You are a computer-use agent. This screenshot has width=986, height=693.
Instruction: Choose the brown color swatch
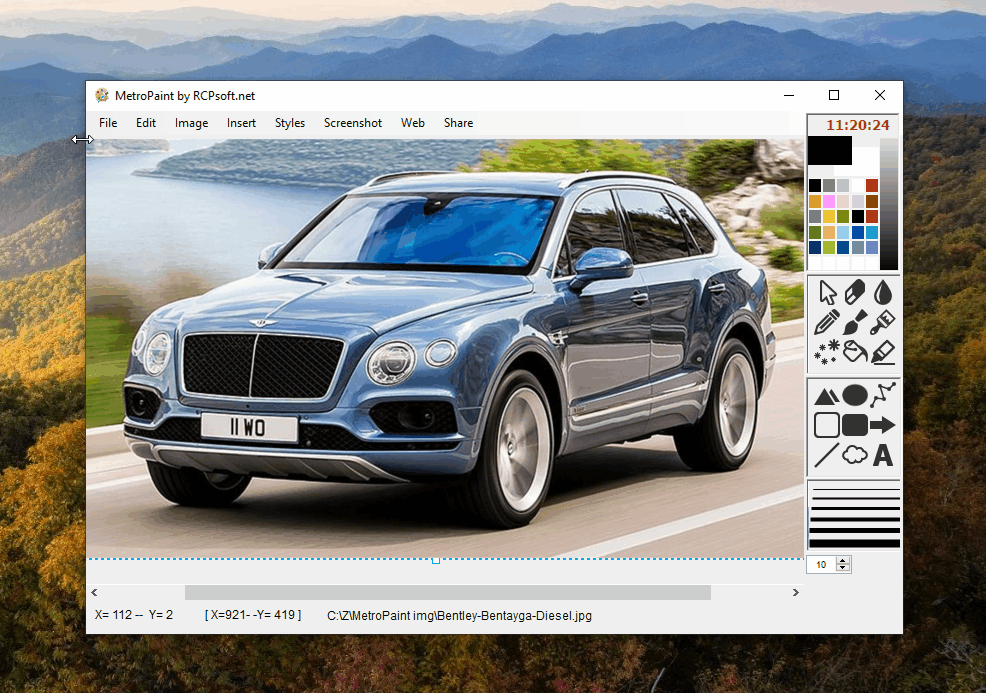click(x=872, y=201)
